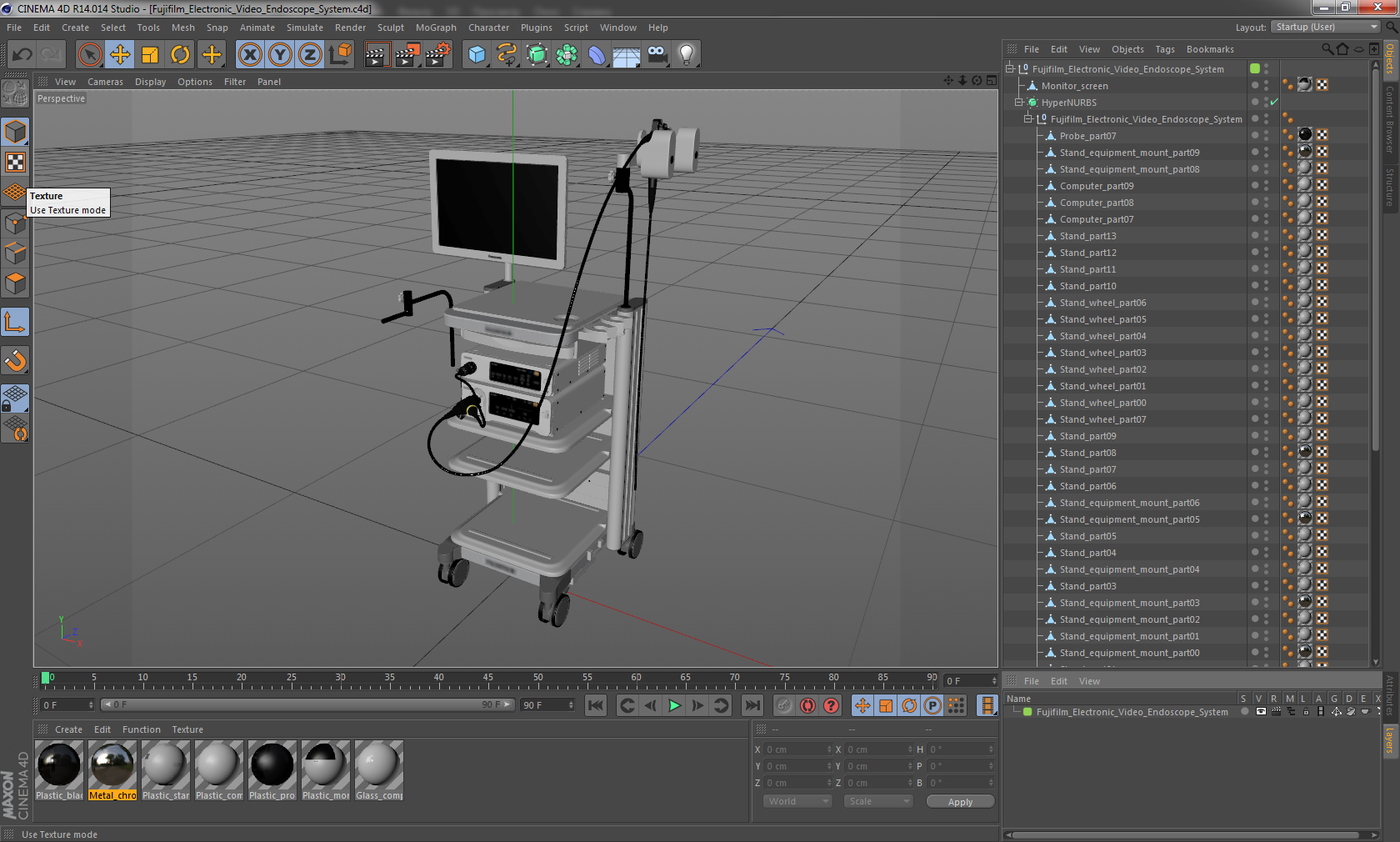Toggle visibility dot for Probe_part07
The image size is (1400, 842).
tap(1255, 136)
